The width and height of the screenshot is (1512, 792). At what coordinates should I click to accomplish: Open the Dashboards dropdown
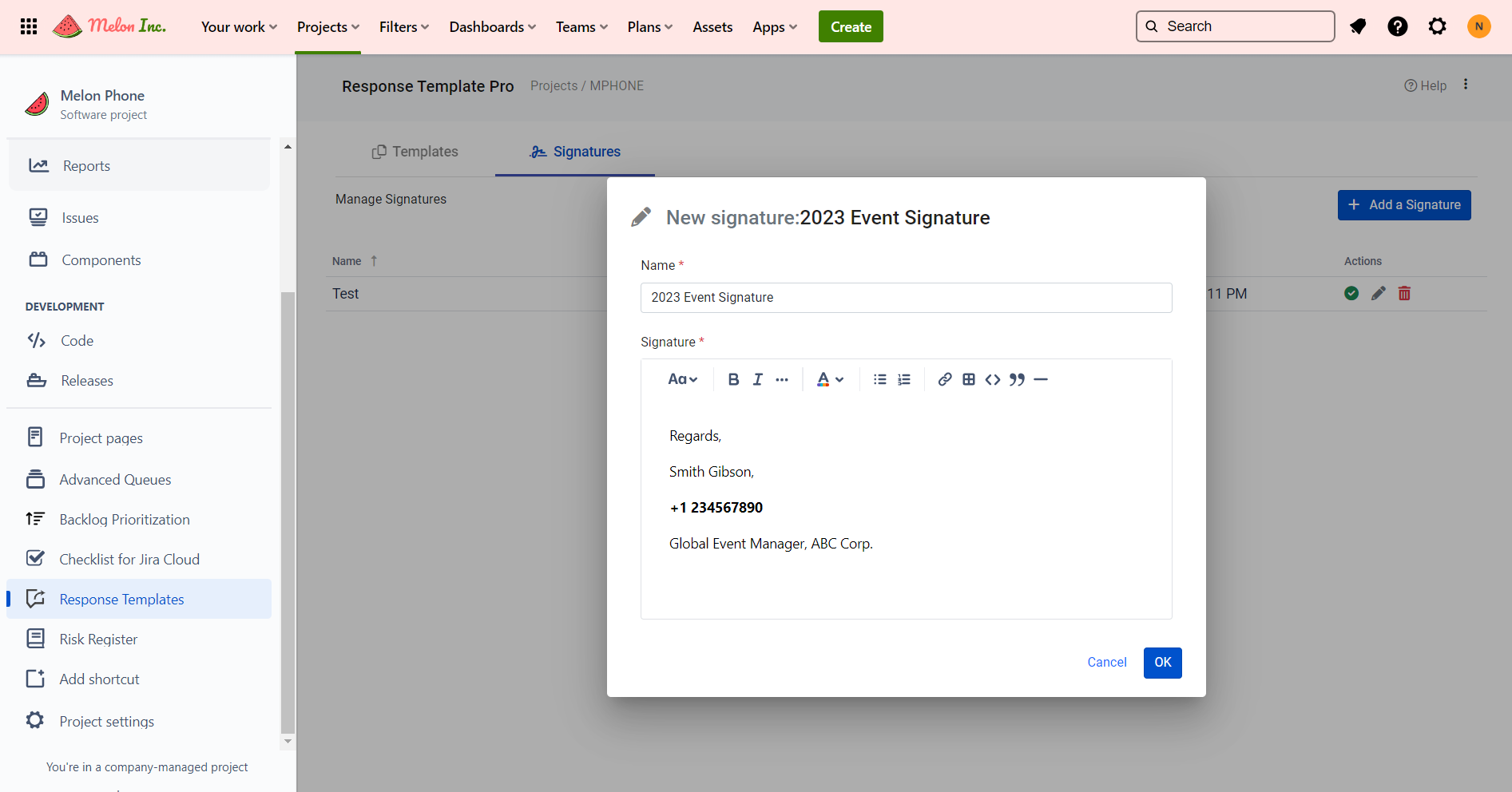click(x=492, y=27)
